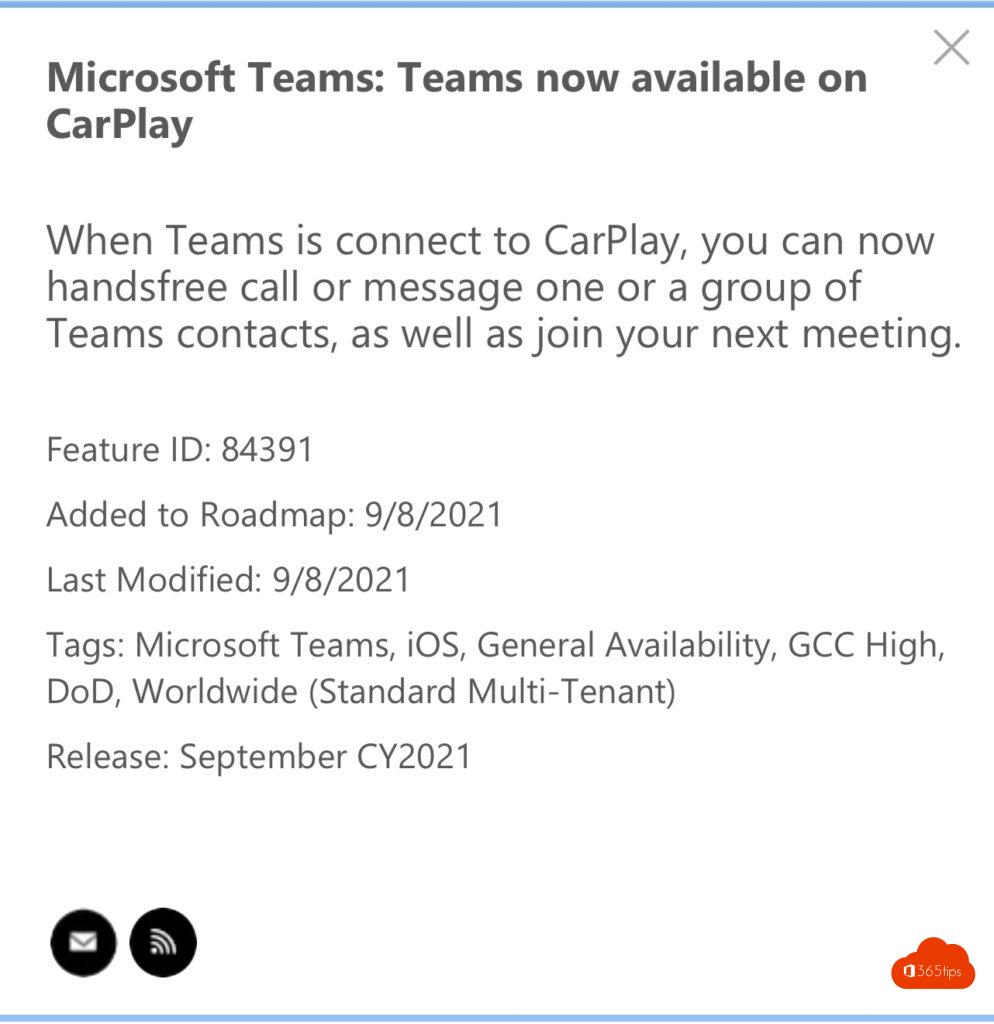
Task: Select the 'Microsoft Teams' tag
Action: 262,645
